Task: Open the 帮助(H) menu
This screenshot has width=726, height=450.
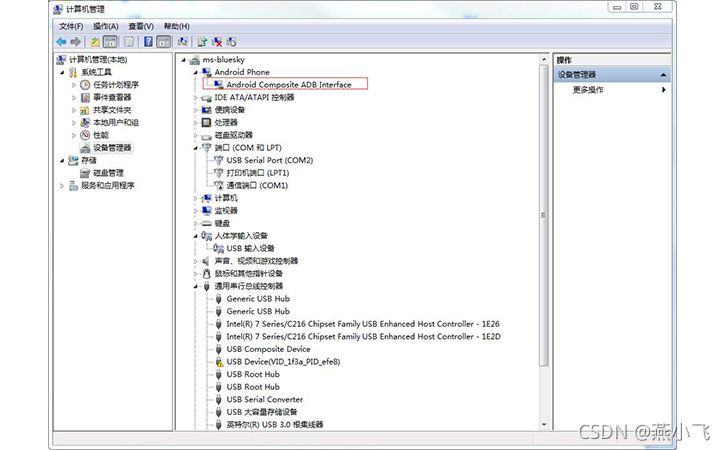Action: [x=177, y=26]
